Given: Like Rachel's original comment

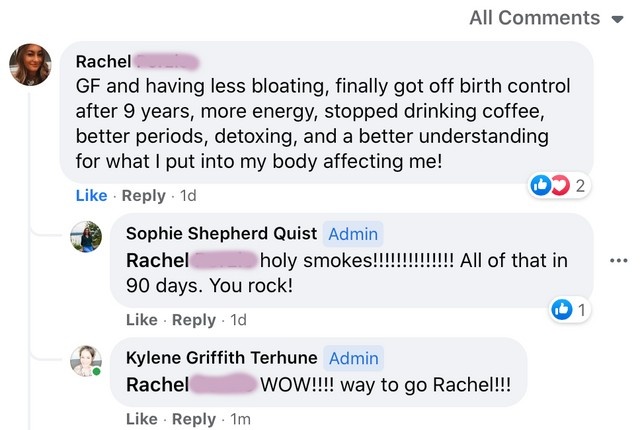Looking at the screenshot, I should click(x=91, y=196).
